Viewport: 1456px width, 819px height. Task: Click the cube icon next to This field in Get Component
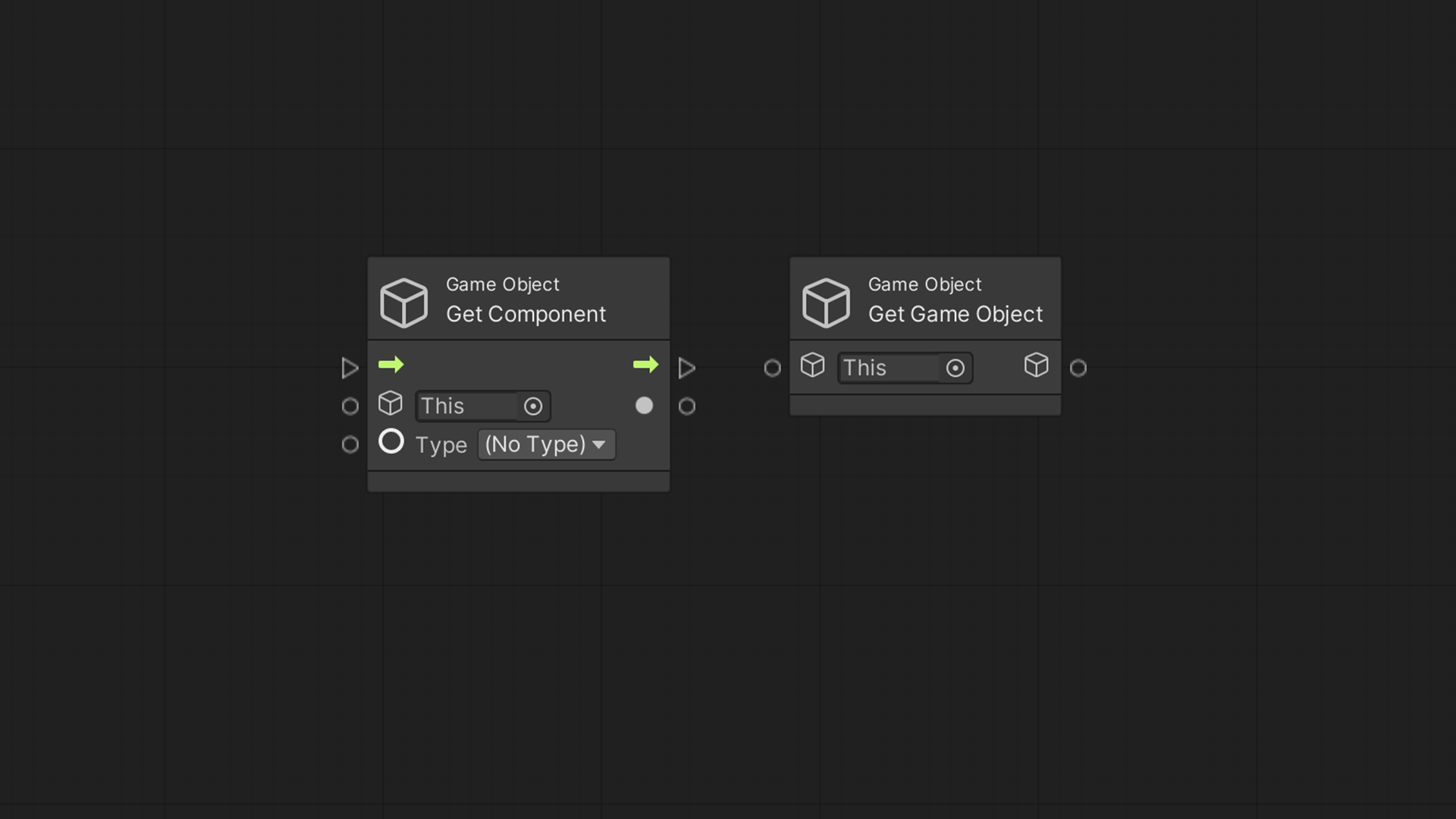coord(390,404)
